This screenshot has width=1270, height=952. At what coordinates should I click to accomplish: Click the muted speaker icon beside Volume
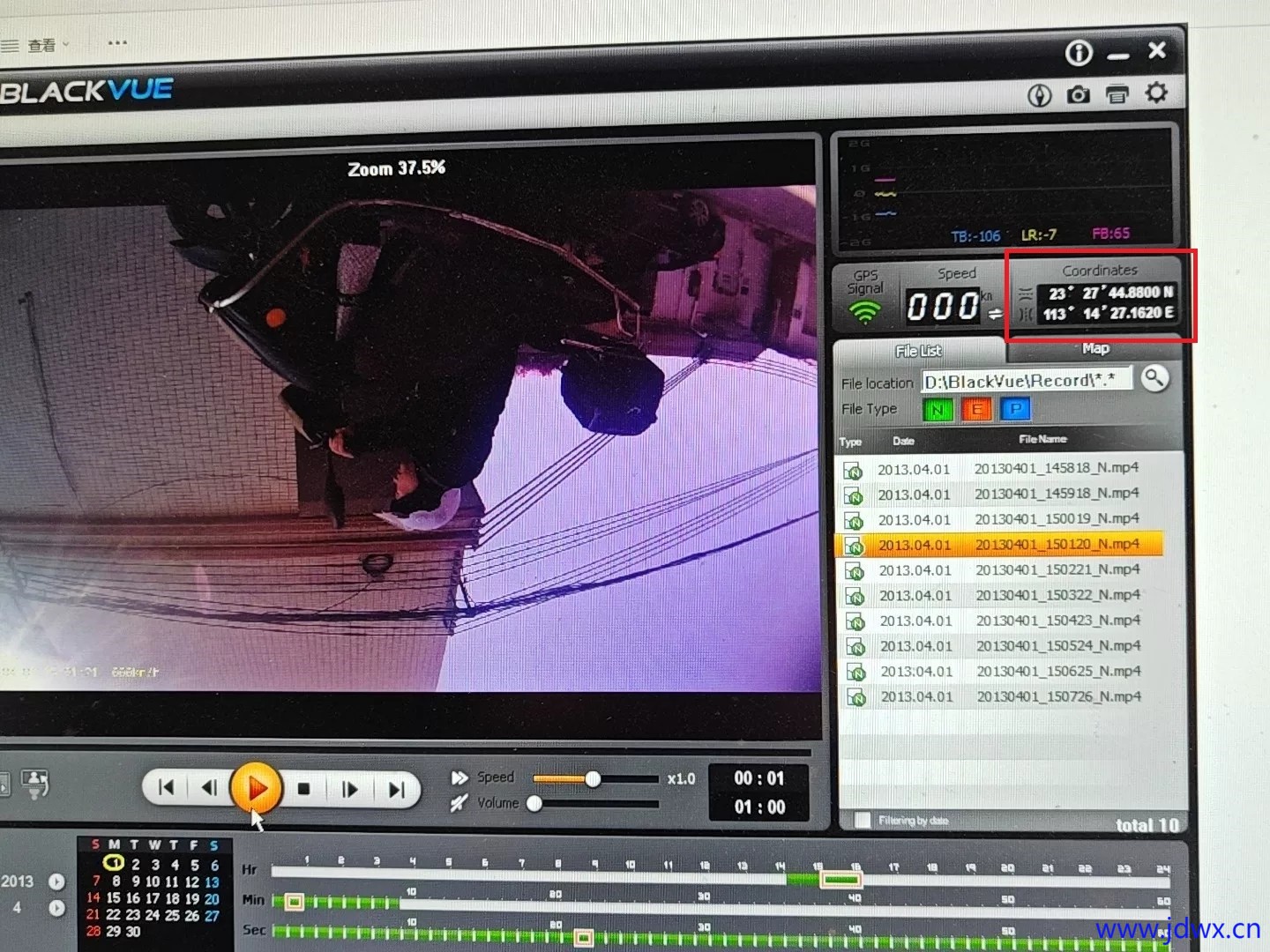tap(459, 803)
